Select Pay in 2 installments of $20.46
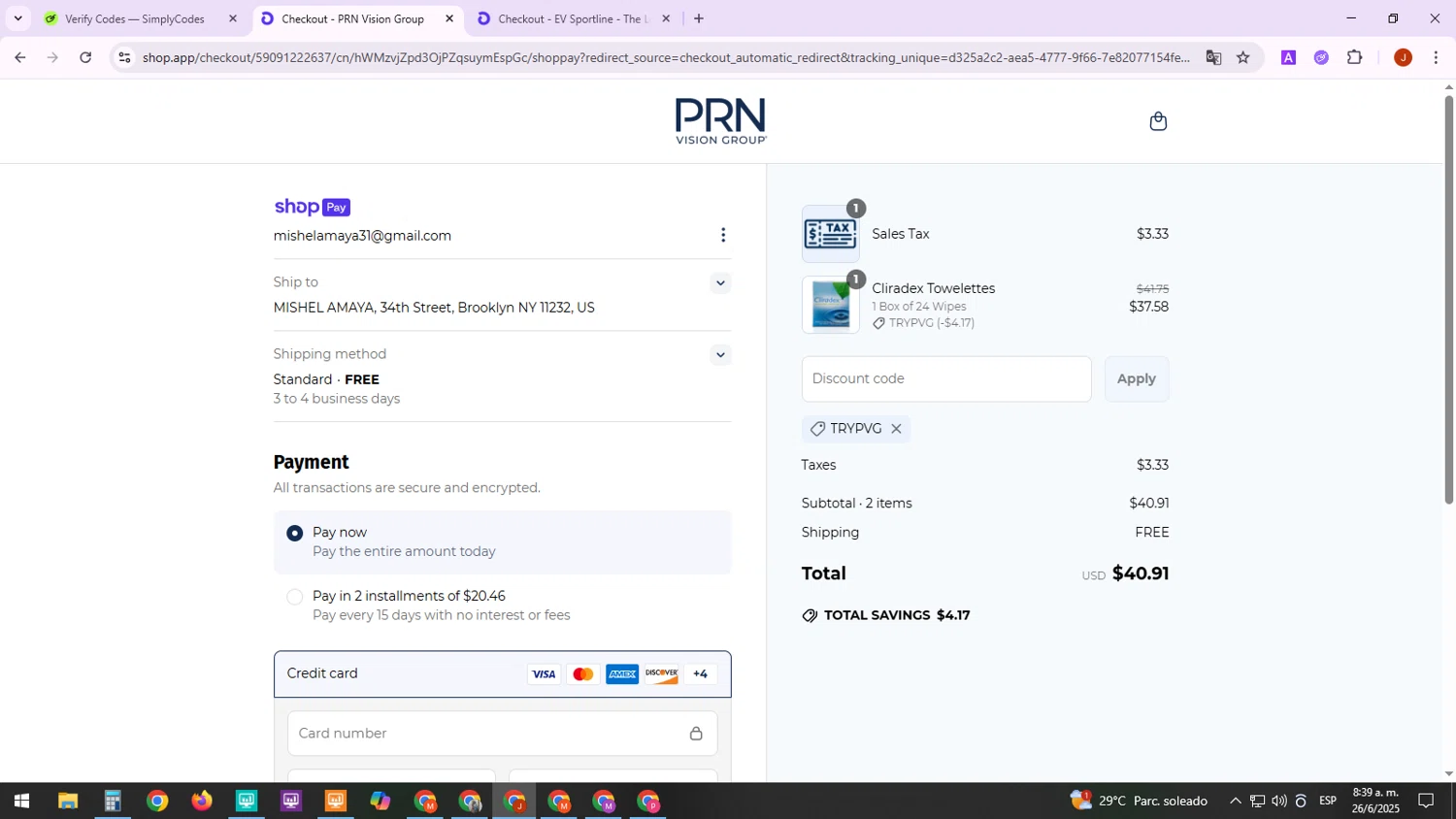 pos(295,598)
